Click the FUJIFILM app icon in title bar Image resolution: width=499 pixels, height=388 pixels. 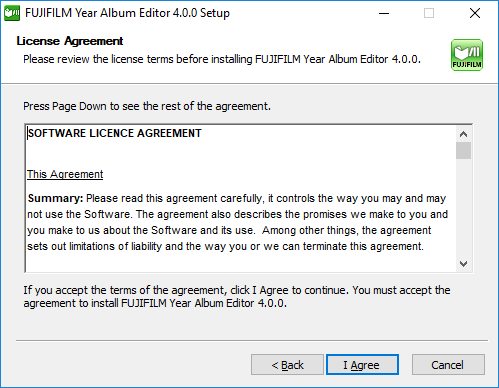pyautogui.click(x=12, y=13)
